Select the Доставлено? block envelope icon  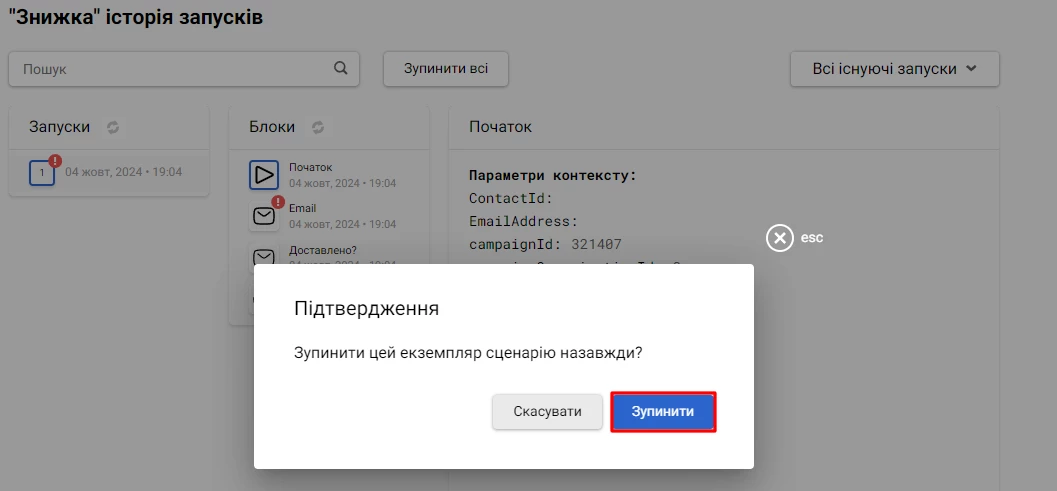(264, 257)
